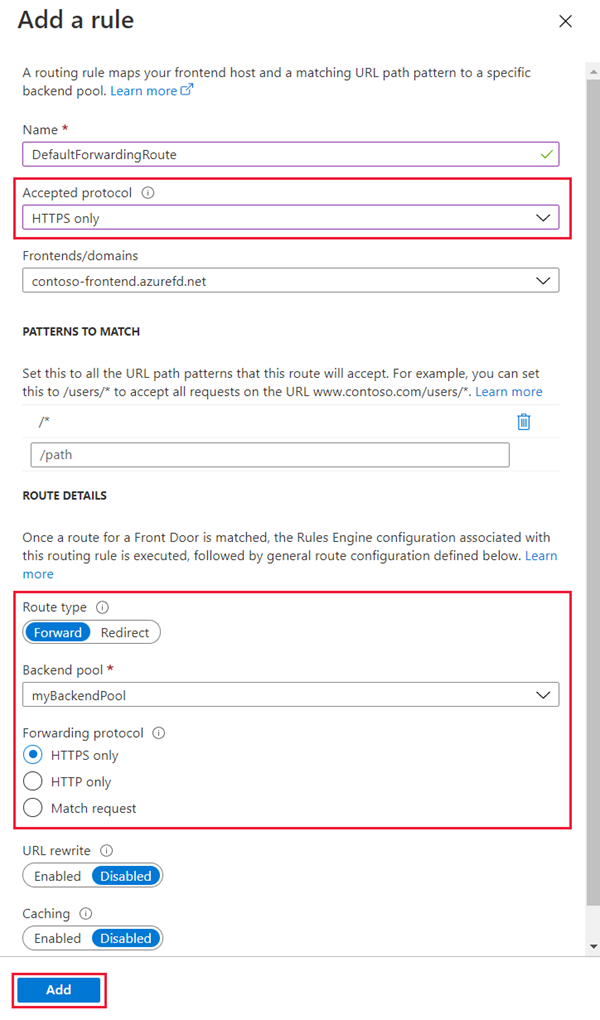Click the Caching info icon
This screenshot has height=1020, width=600.
[x=82, y=913]
